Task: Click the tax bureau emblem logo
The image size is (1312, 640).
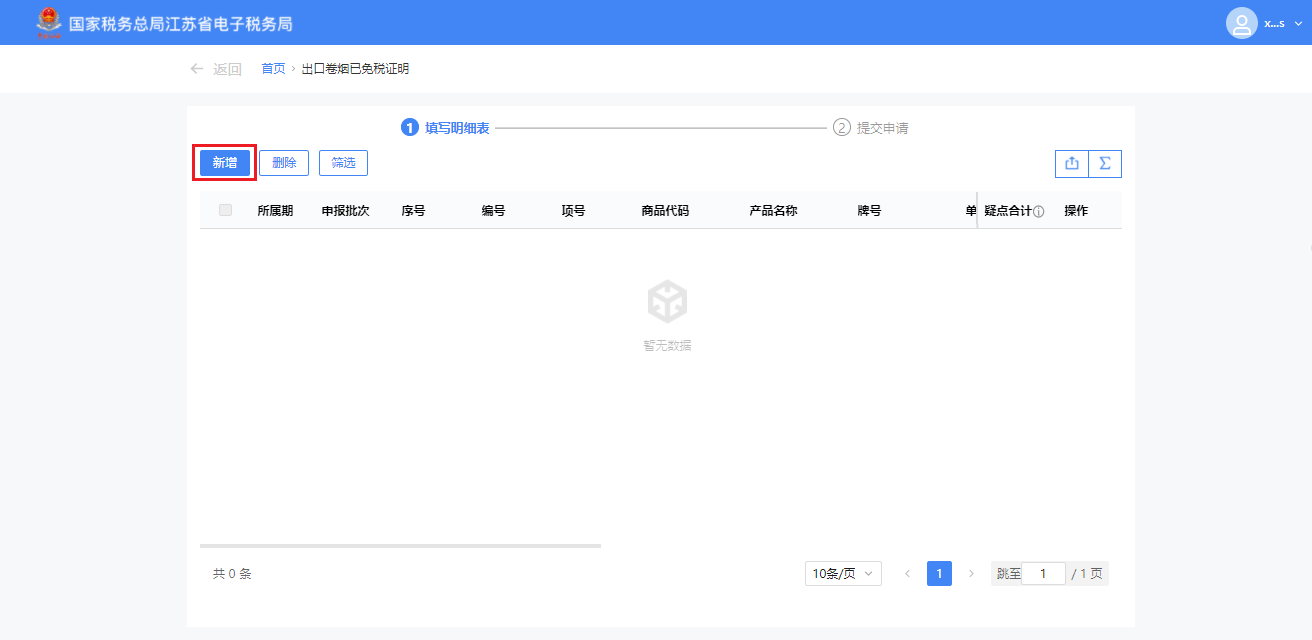Action: click(x=48, y=22)
